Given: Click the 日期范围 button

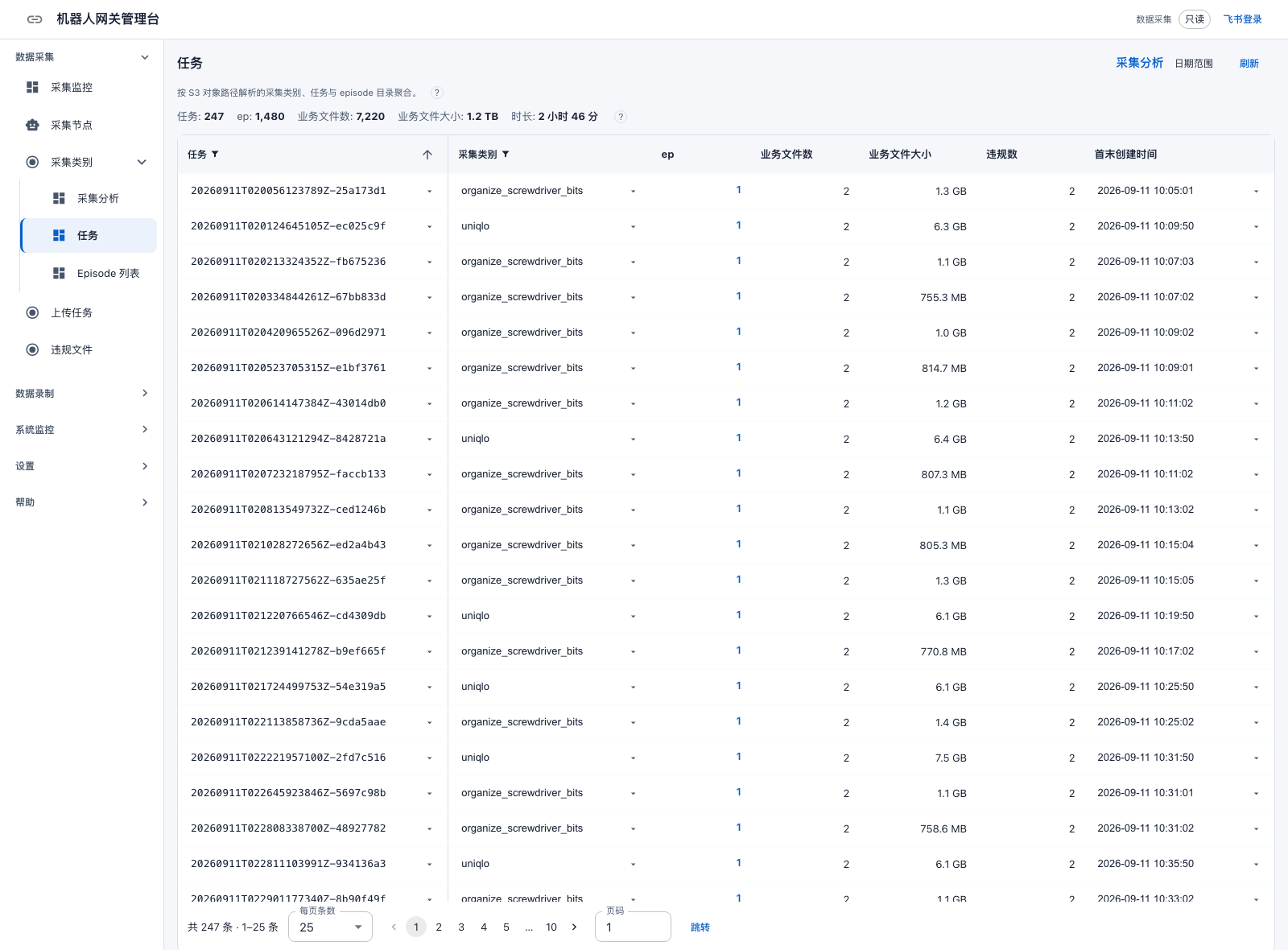Looking at the screenshot, I should 1194,64.
